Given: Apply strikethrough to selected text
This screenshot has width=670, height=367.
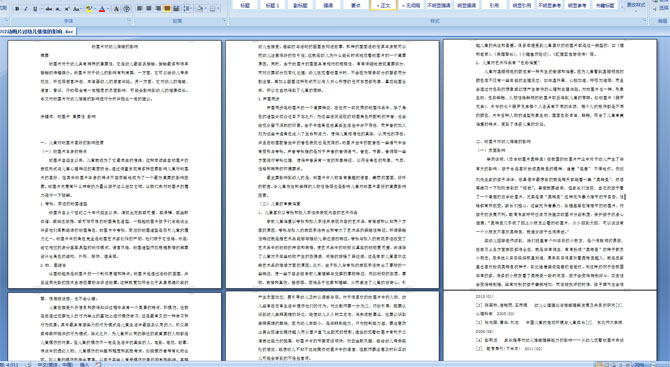Looking at the screenshot, I should (49, 9).
